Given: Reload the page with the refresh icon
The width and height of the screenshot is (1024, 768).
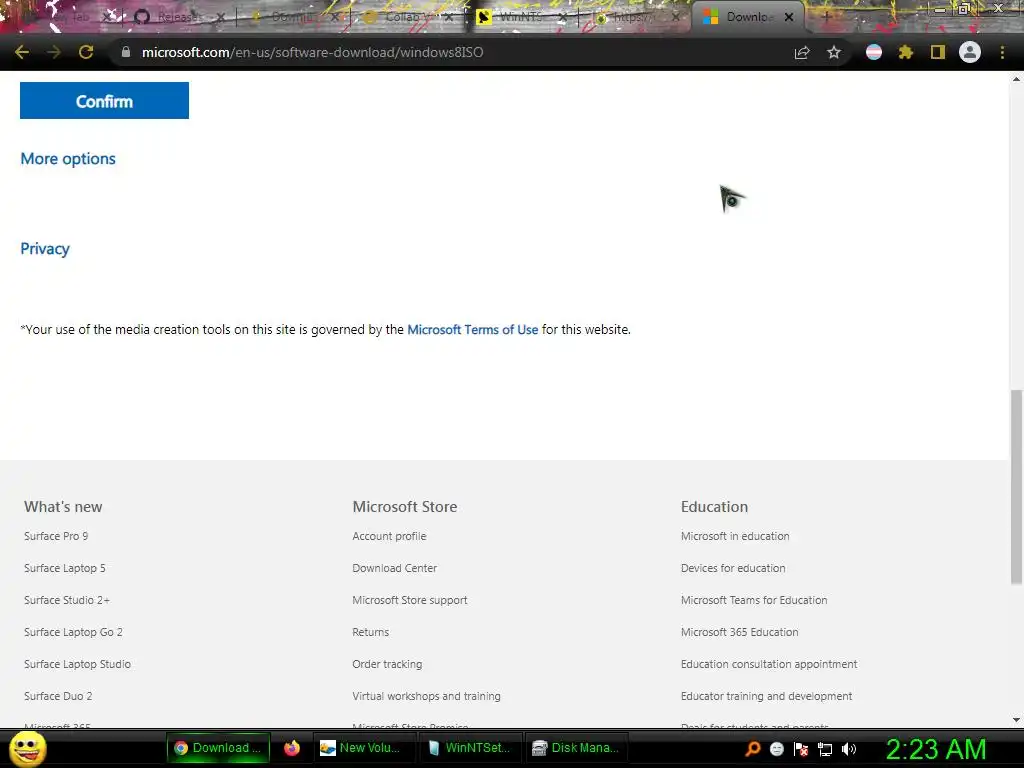Looking at the screenshot, I should click(x=86, y=52).
